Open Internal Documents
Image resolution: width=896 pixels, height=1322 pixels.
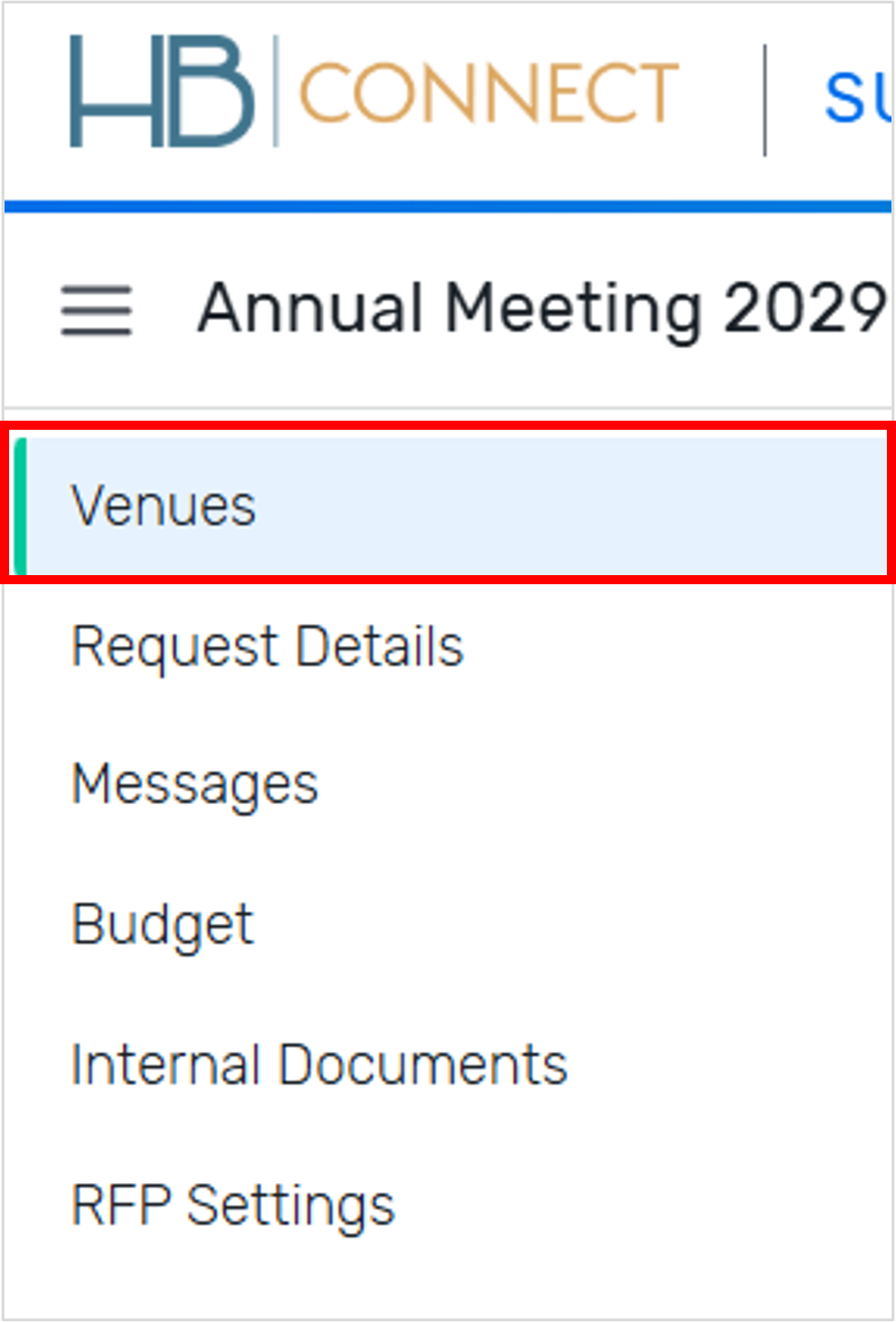tap(319, 1063)
